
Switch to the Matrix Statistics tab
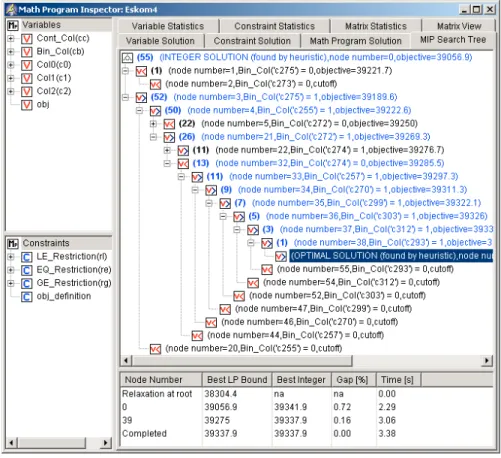pyautogui.click(x=376, y=26)
